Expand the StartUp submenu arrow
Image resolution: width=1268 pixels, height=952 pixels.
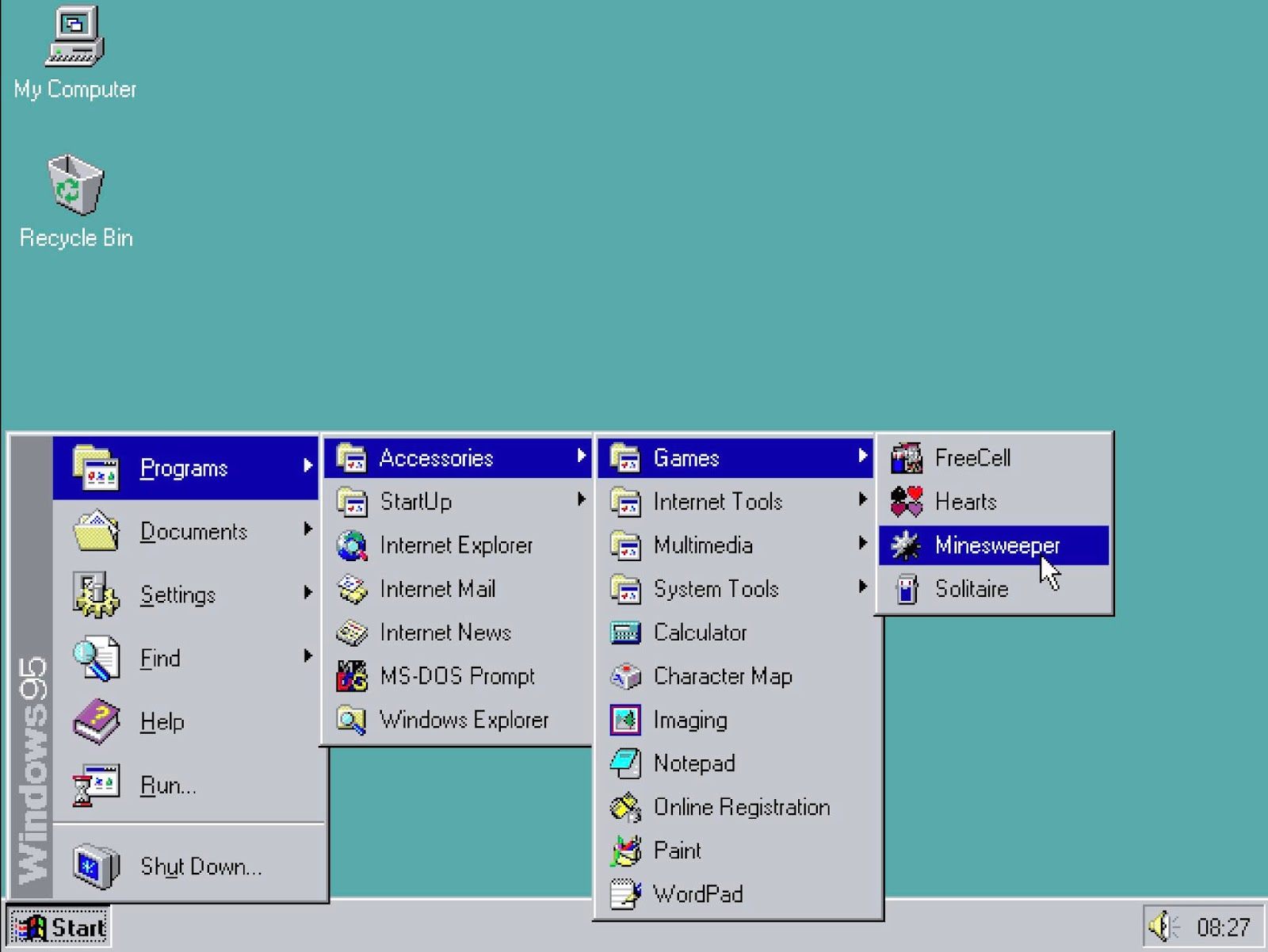click(581, 499)
